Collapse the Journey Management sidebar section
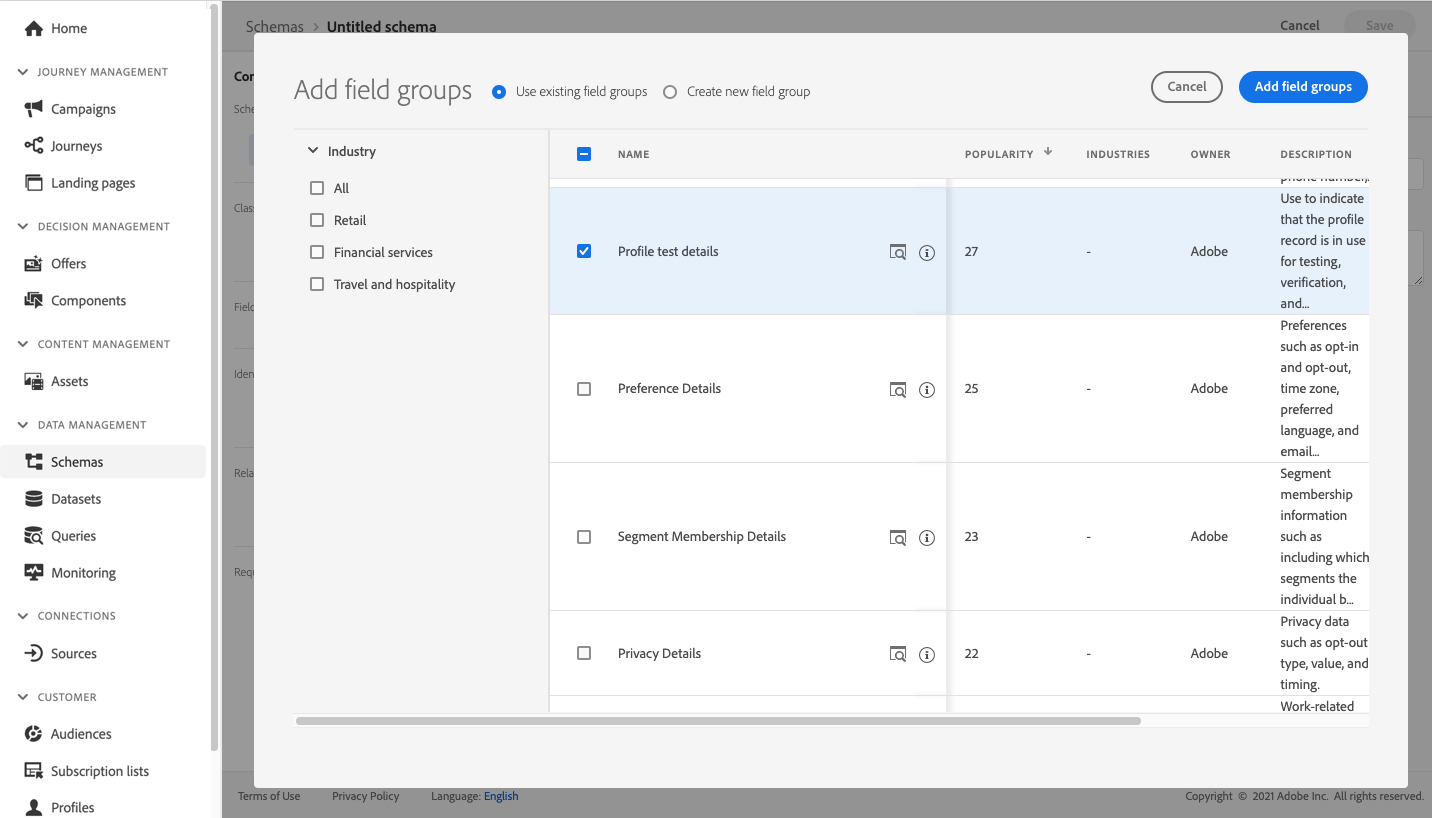 click(x=23, y=72)
